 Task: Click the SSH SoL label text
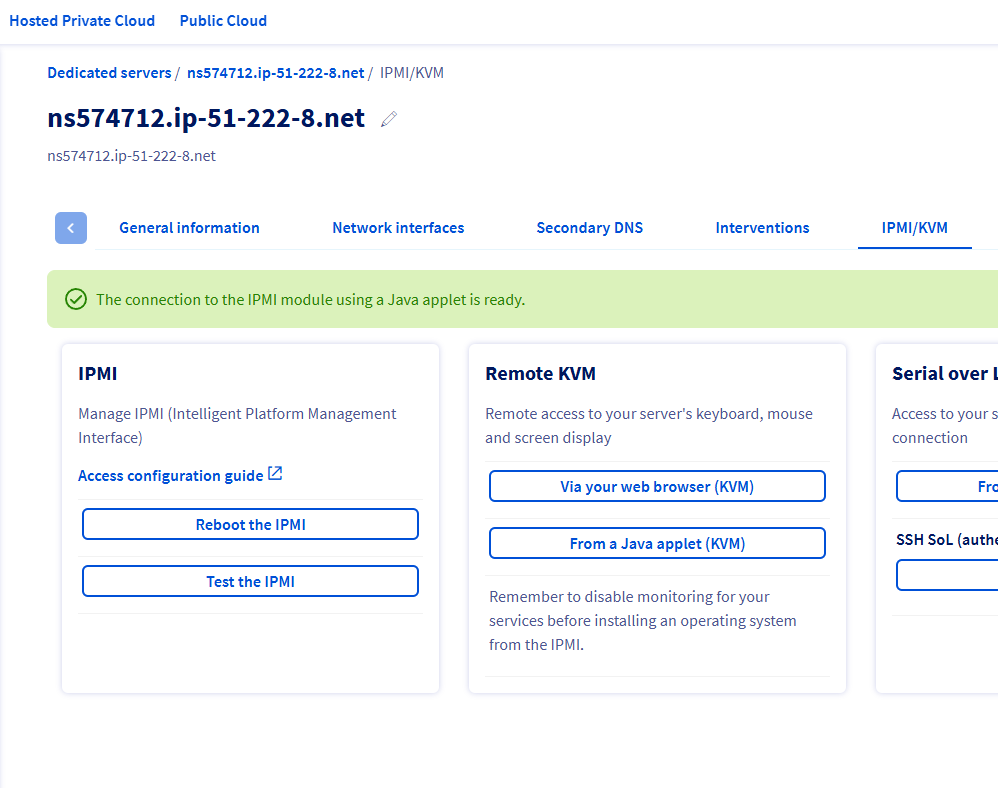pyautogui.click(x=946, y=540)
